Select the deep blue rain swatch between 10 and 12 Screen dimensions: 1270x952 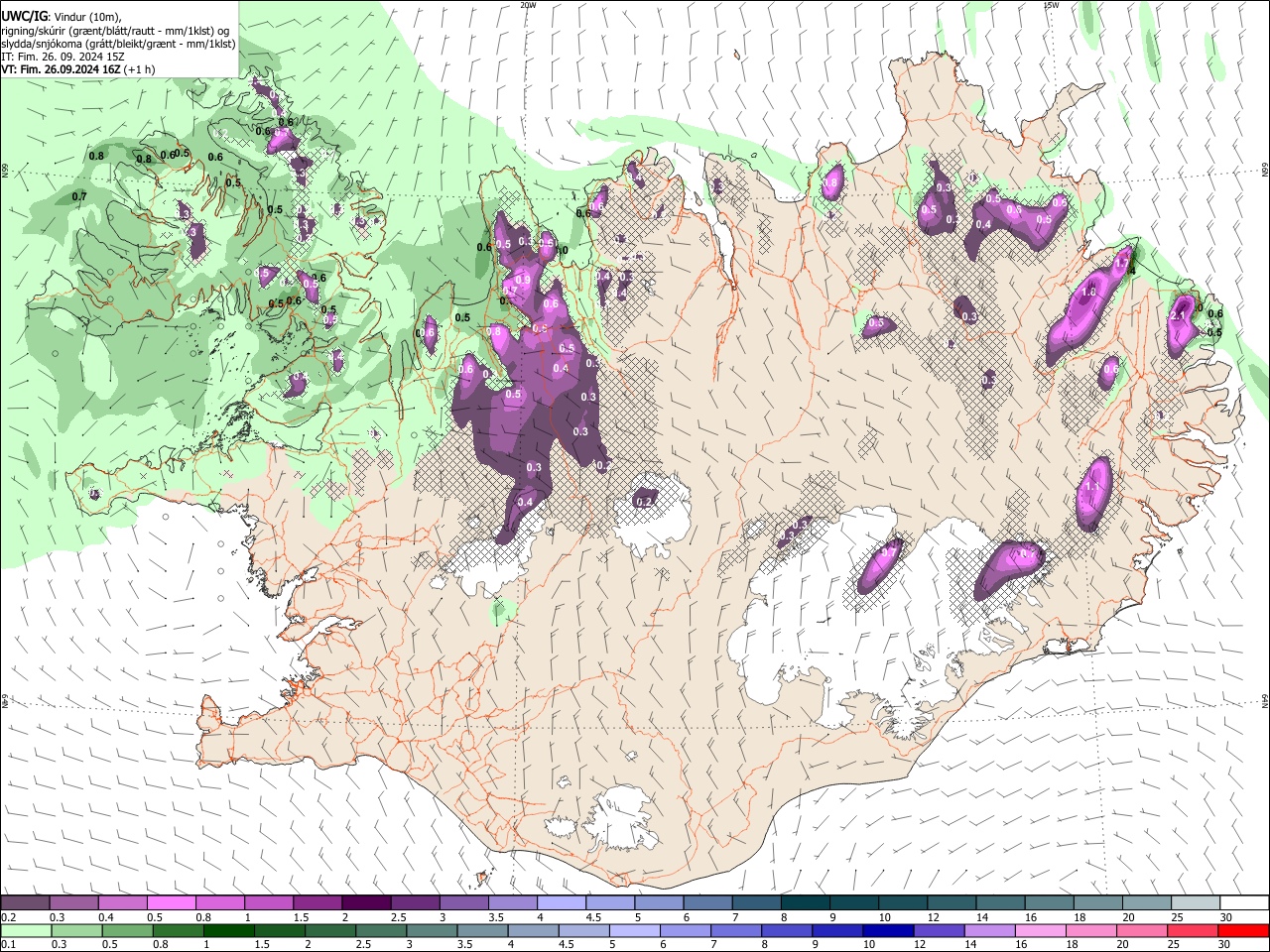[888, 930]
